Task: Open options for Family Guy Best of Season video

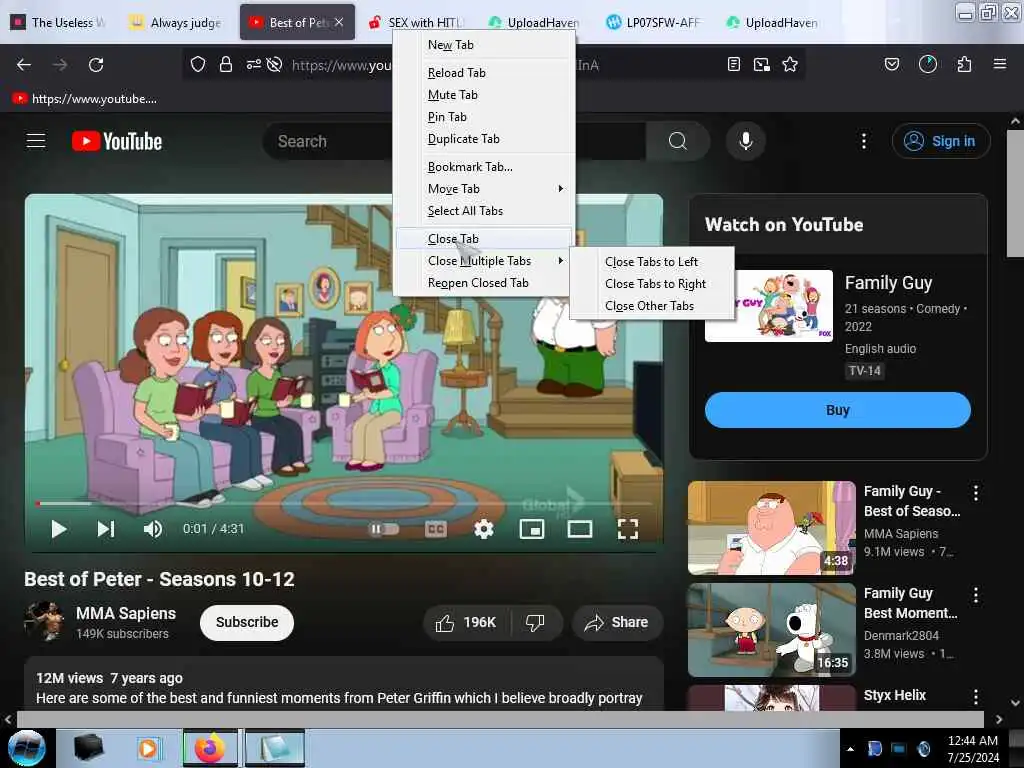Action: coord(976,492)
